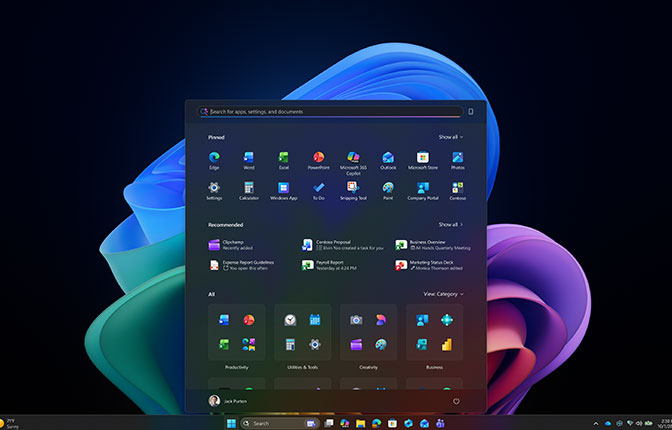Click the Windows Start button on taskbar
Viewport: 672px width, 430px height.
click(232, 423)
